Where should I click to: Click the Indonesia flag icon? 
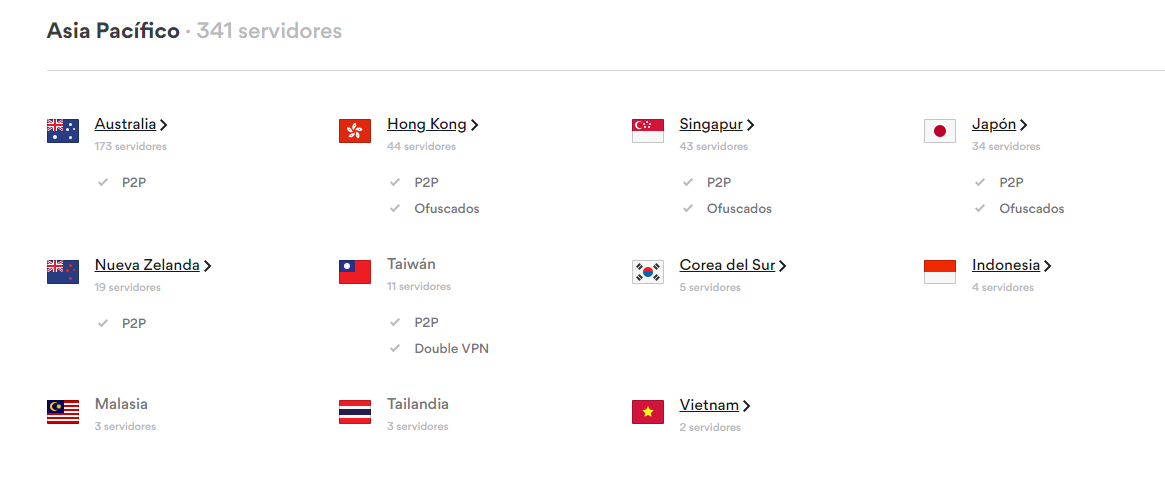940,272
